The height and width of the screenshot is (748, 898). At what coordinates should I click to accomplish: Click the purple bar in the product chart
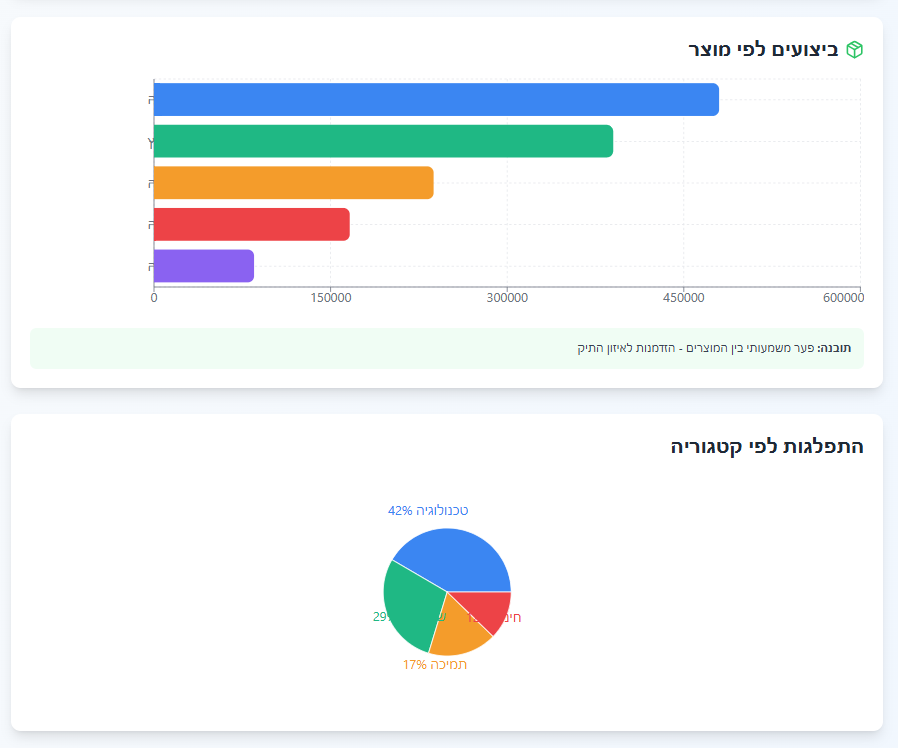click(x=204, y=266)
